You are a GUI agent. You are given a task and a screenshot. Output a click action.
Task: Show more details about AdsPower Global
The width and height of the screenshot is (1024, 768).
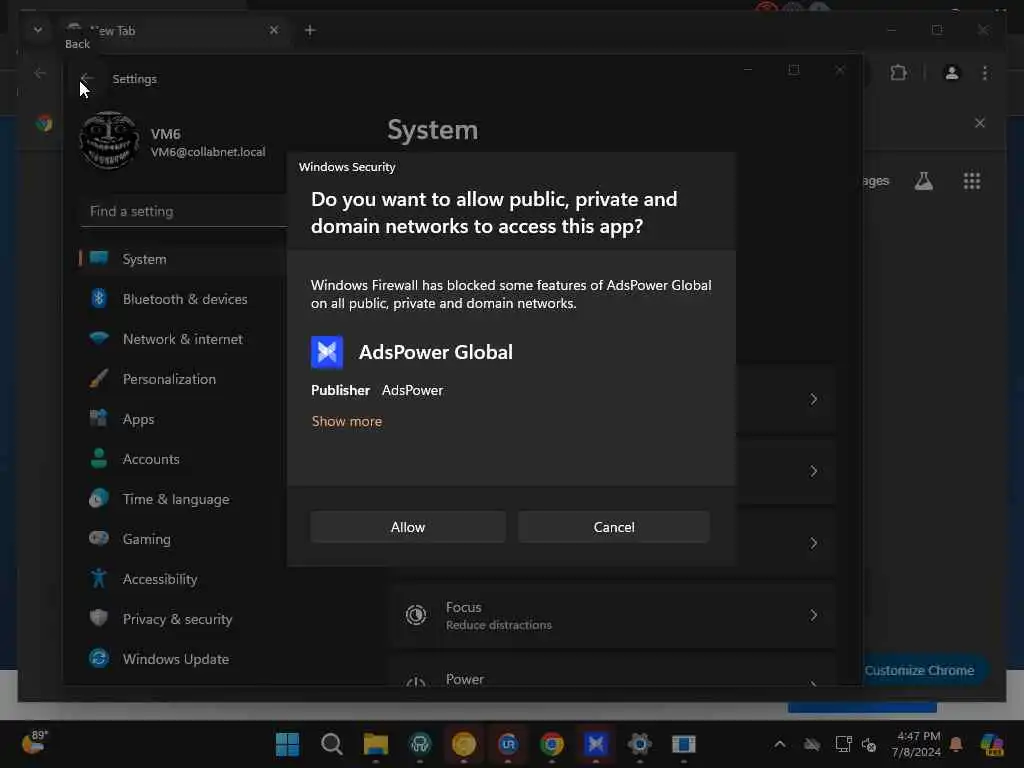click(347, 421)
